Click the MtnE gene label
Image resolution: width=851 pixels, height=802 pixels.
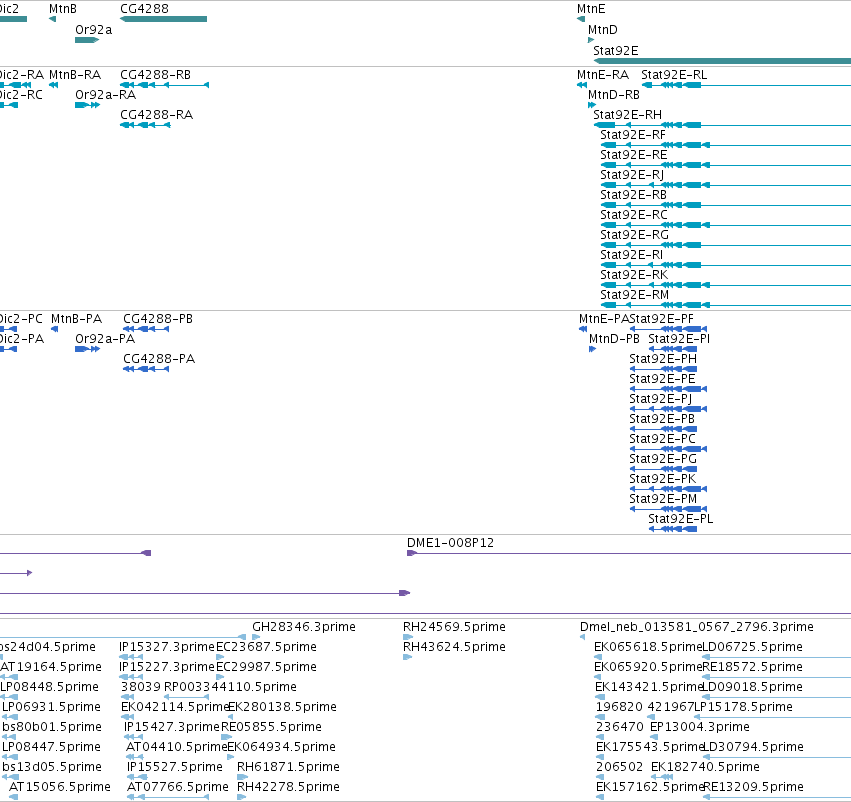591,9
